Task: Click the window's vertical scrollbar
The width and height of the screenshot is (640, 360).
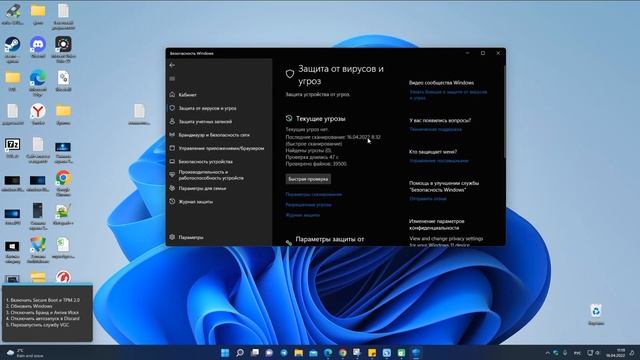Action: 504,110
